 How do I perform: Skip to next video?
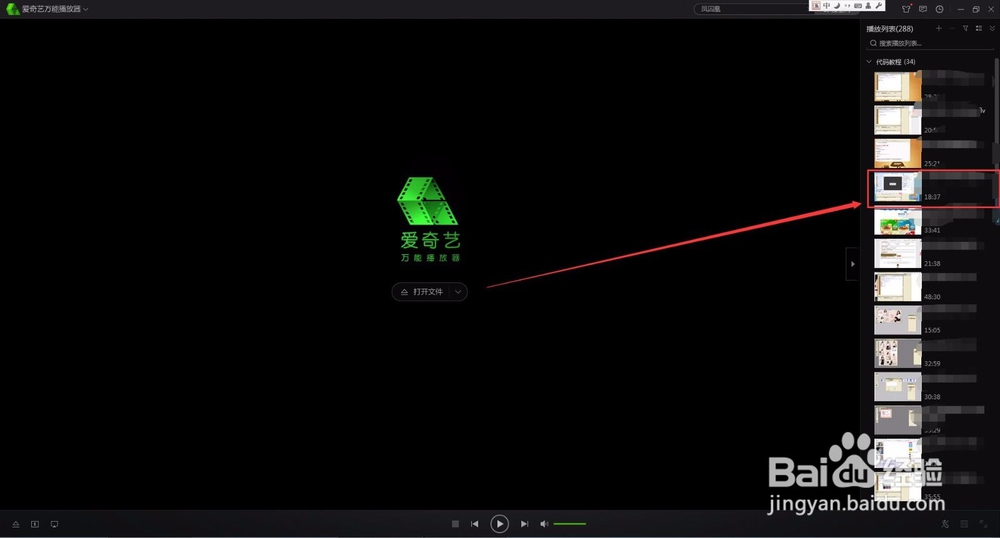[x=524, y=524]
